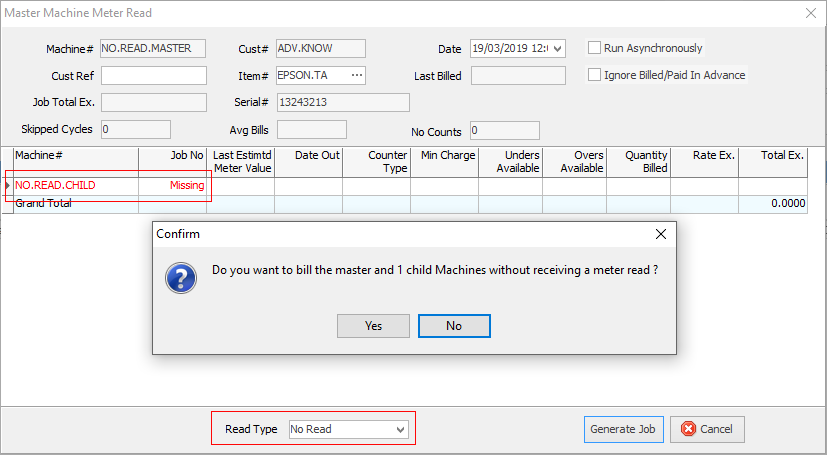Expand the Date picker dropdown
Image resolution: width=827 pixels, height=455 pixels.
click(x=557, y=48)
